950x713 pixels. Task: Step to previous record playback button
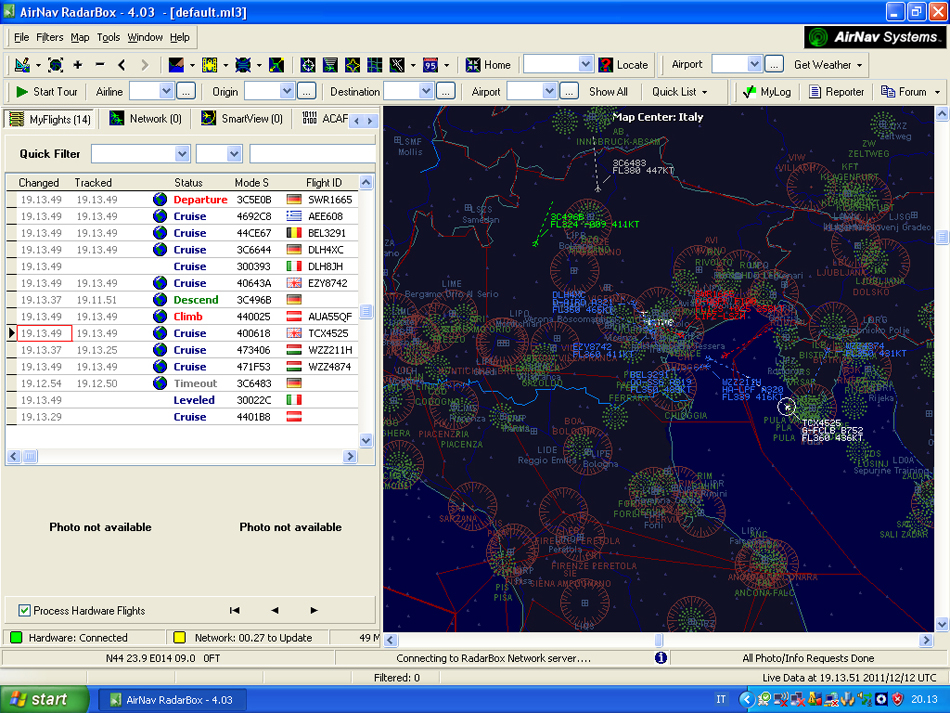tap(274, 610)
